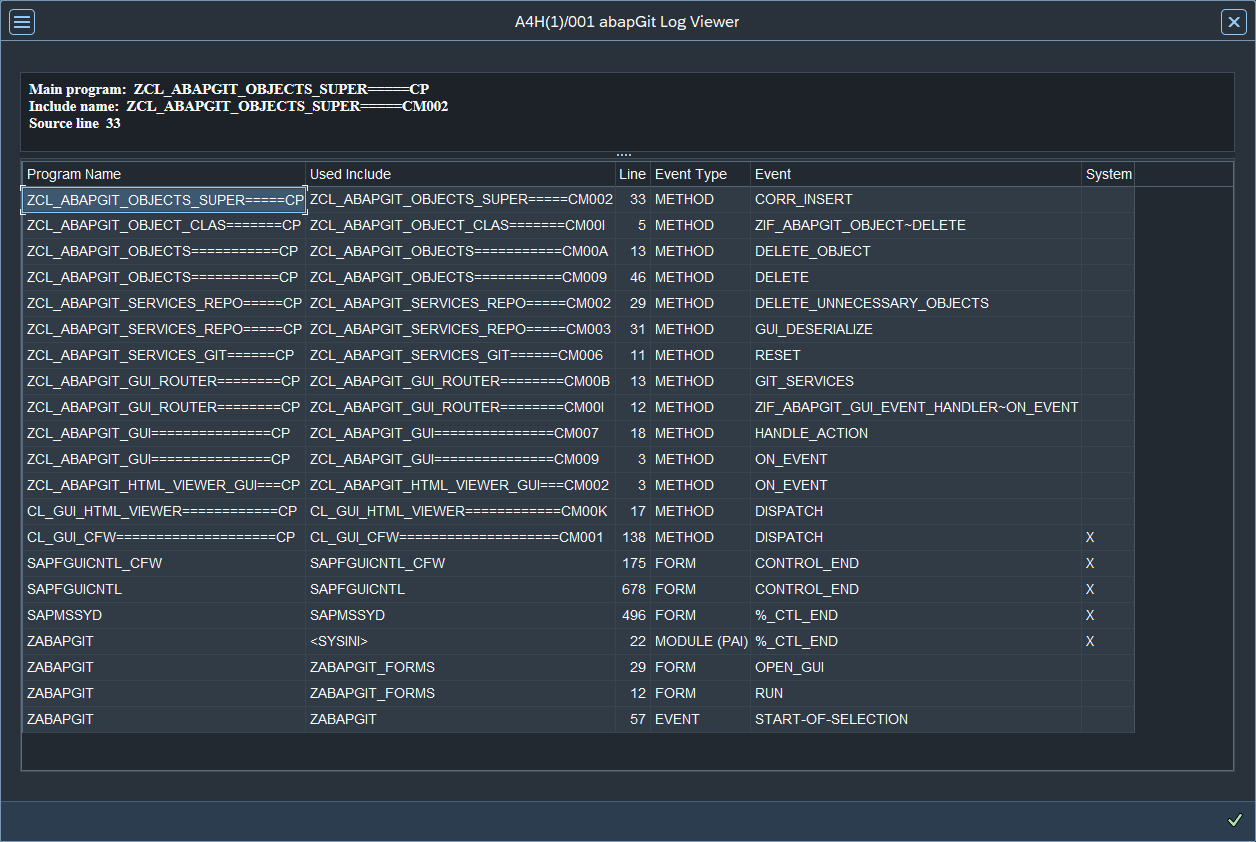Viewport: 1256px width, 842px height.
Task: Select ZIF_ABAPGIT_GUI_EVENT_HANDLER~ON_EVENT cell
Action: [x=916, y=407]
